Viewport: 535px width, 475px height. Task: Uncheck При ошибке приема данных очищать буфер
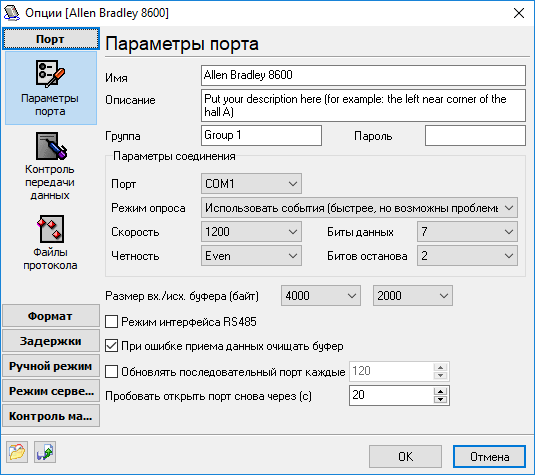pyautogui.click(x=111, y=346)
